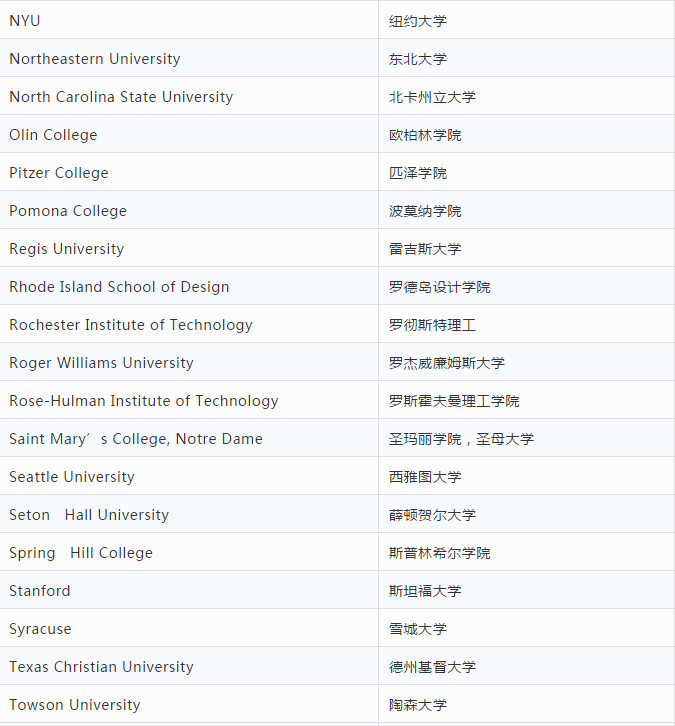Image resolution: width=675 pixels, height=726 pixels.
Task: Select the Olin College row
Action: click(53, 135)
